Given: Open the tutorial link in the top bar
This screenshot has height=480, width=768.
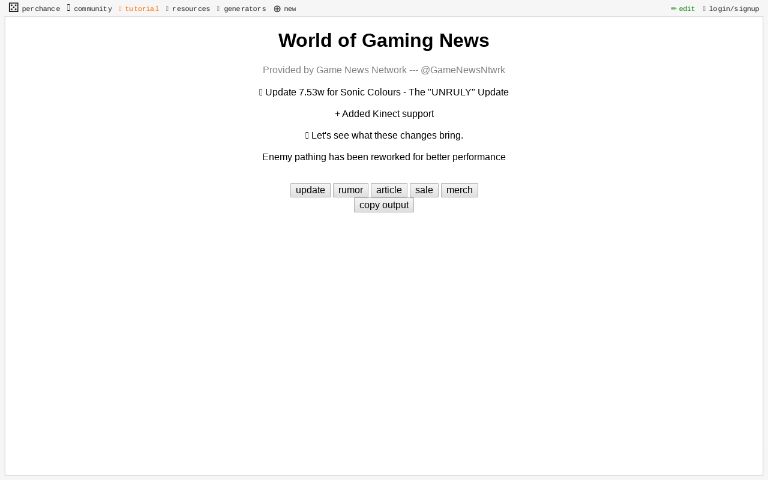Looking at the screenshot, I should click(x=139, y=8).
